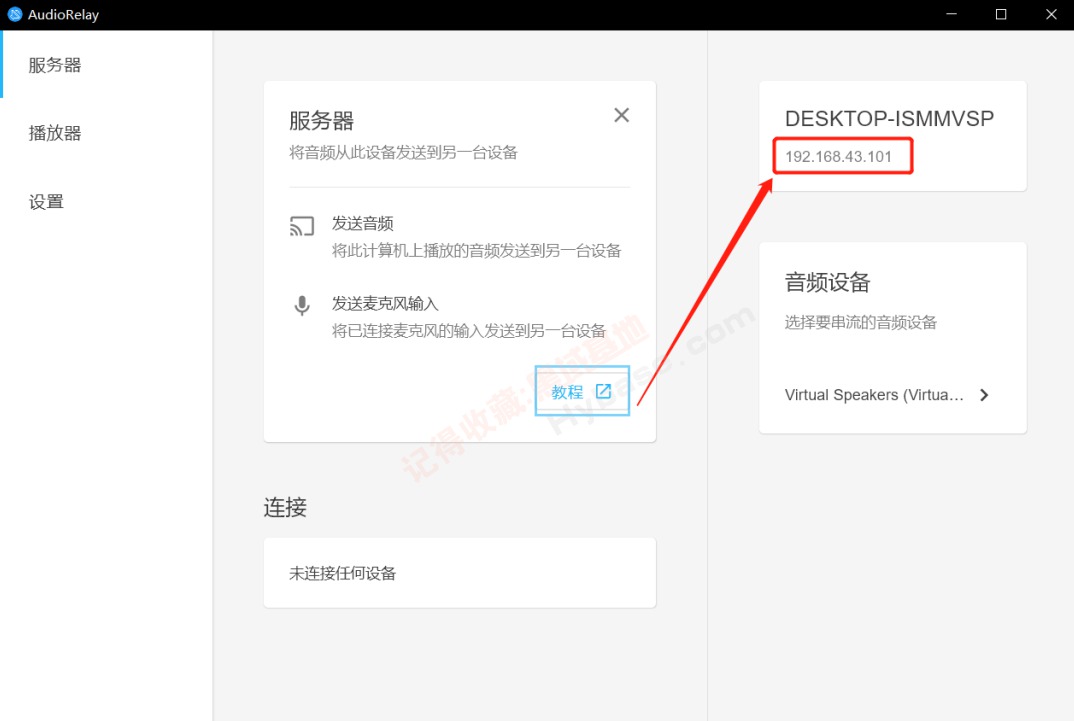This screenshot has height=721, width=1074.
Task: Click the 未连接任何设备 status row
Action: click(460, 572)
